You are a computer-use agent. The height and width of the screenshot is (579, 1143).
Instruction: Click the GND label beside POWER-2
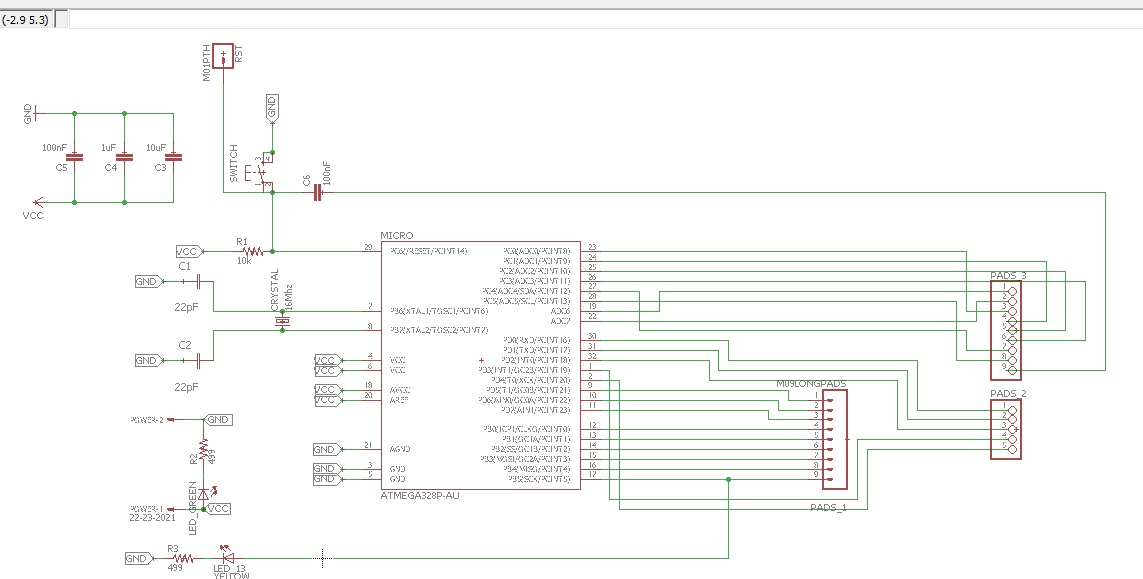coord(218,420)
